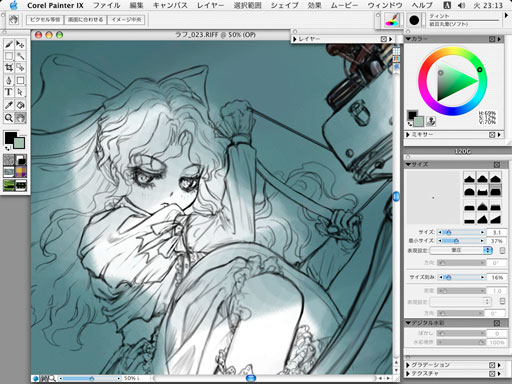Close the グラデーション panel with its box
The height and width of the screenshot is (384, 512).
[492, 365]
